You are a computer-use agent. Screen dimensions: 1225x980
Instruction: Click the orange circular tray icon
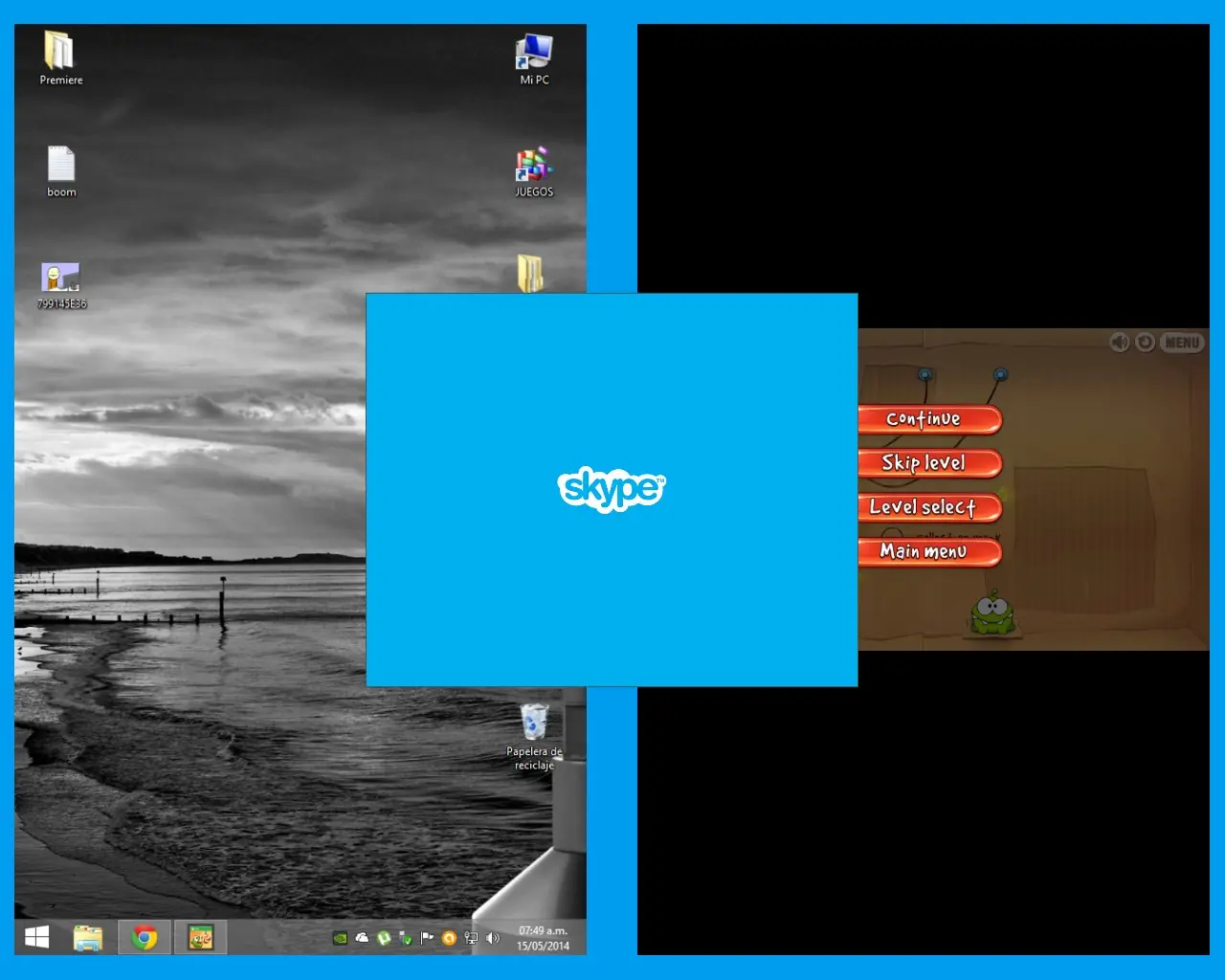[x=449, y=939]
